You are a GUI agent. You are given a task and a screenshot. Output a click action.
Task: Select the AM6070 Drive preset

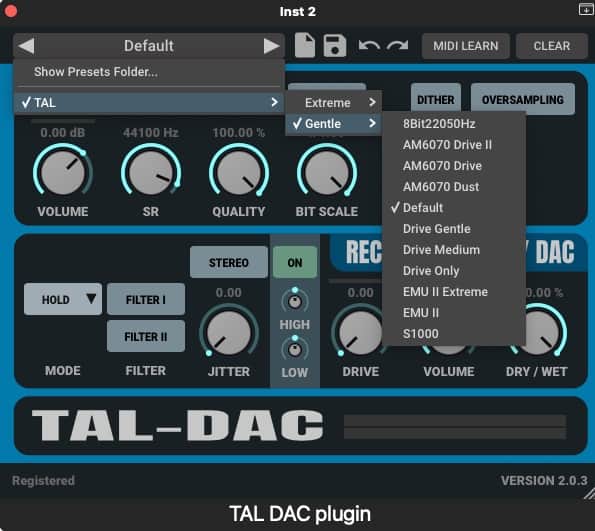coord(454,166)
